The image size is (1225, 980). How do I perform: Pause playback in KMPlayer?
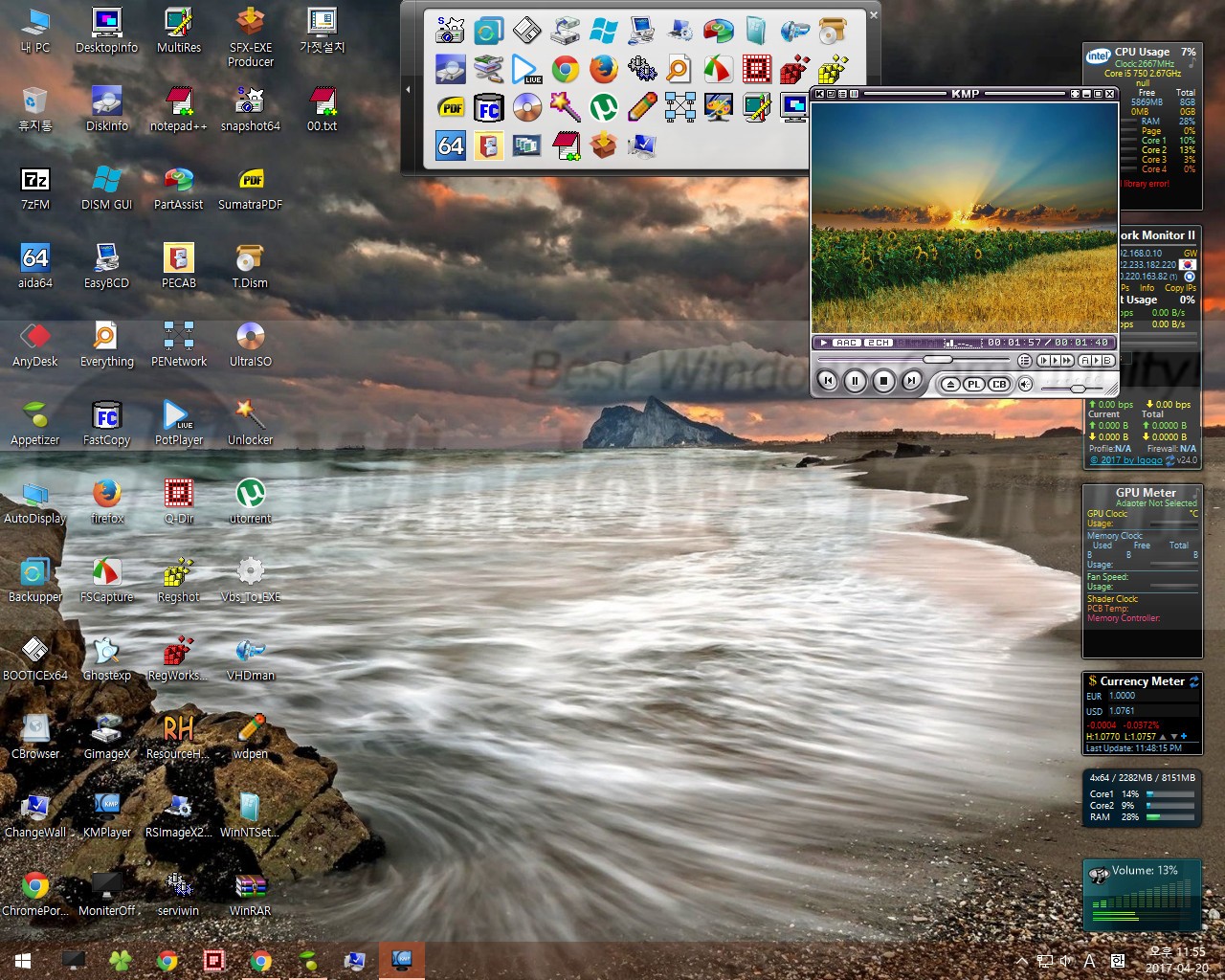pos(856,381)
